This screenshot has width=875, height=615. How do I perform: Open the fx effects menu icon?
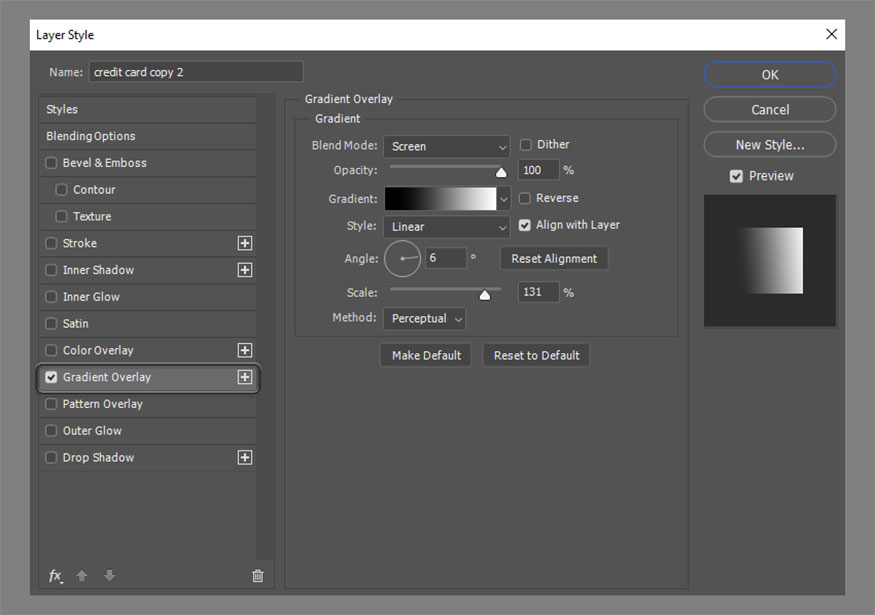tap(55, 576)
